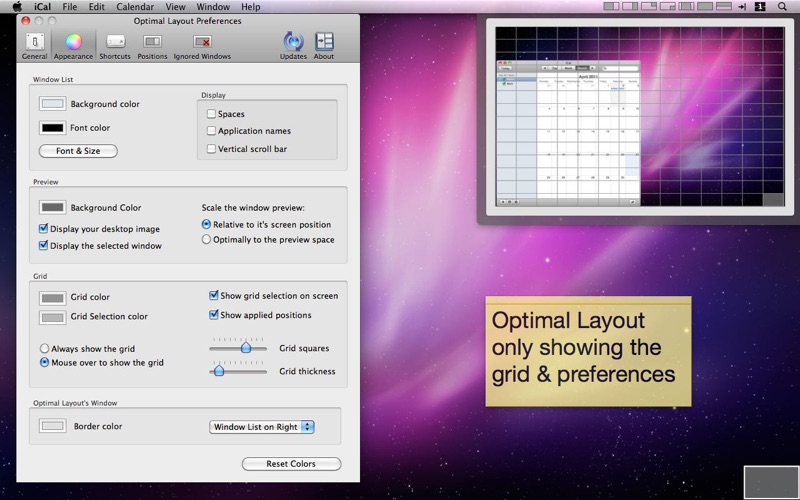Open the Apple menu
Screen dimensions: 800x500
(x=17, y=7)
